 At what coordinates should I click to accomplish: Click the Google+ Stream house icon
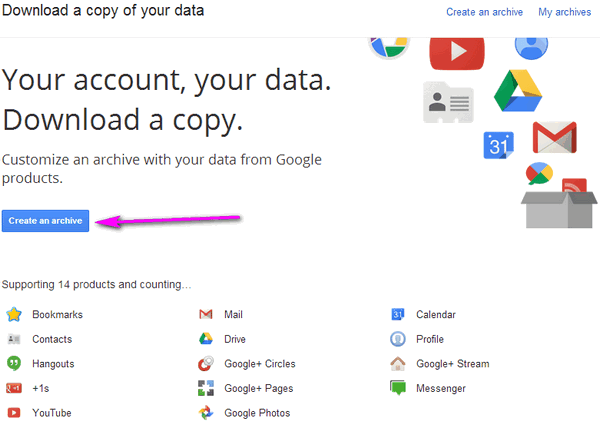398,363
